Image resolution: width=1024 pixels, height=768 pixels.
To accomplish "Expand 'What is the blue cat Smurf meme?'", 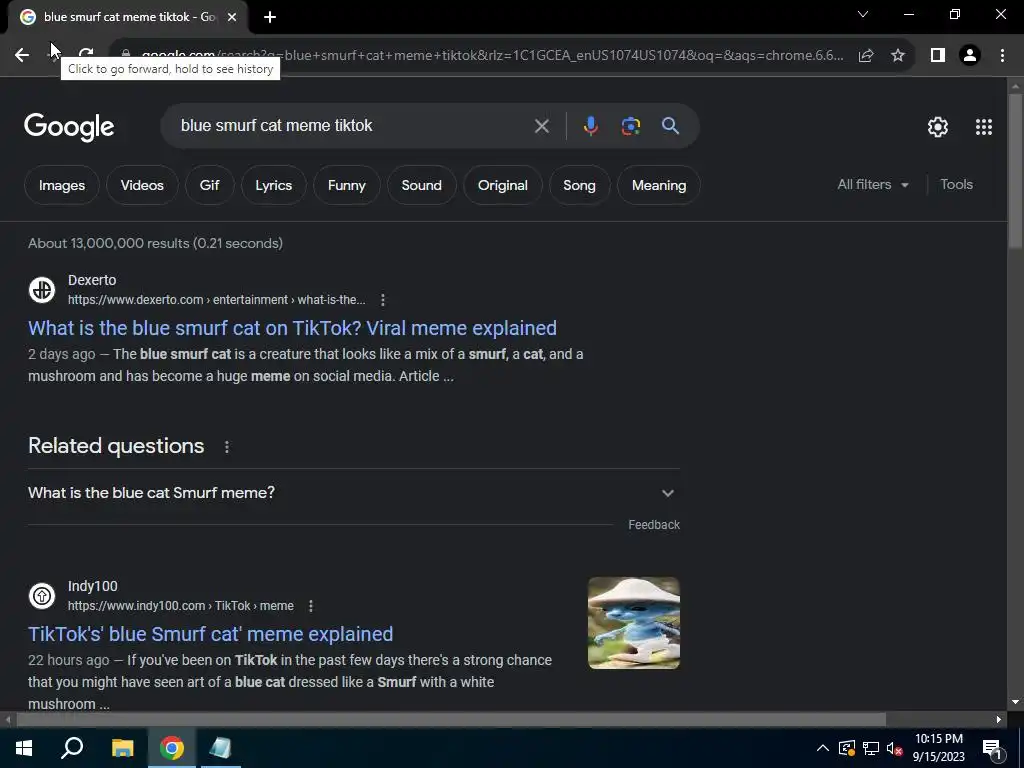I will 353,493.
